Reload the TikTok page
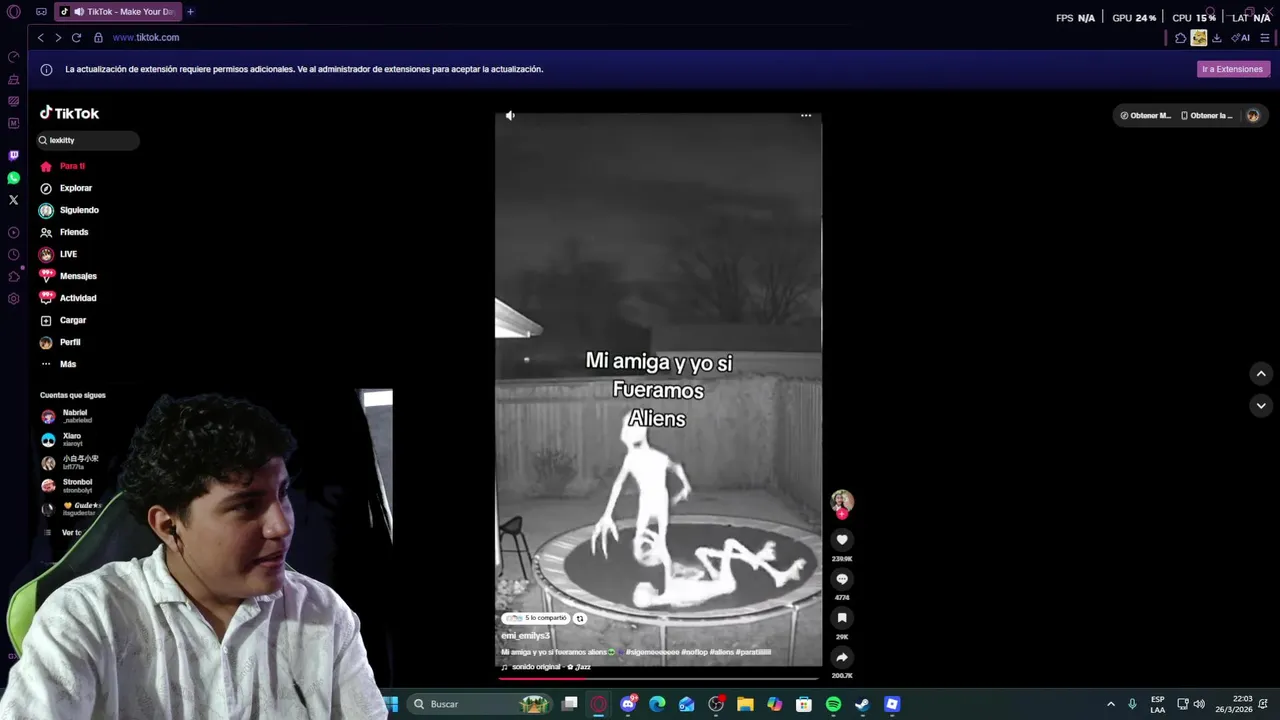 [76, 37]
